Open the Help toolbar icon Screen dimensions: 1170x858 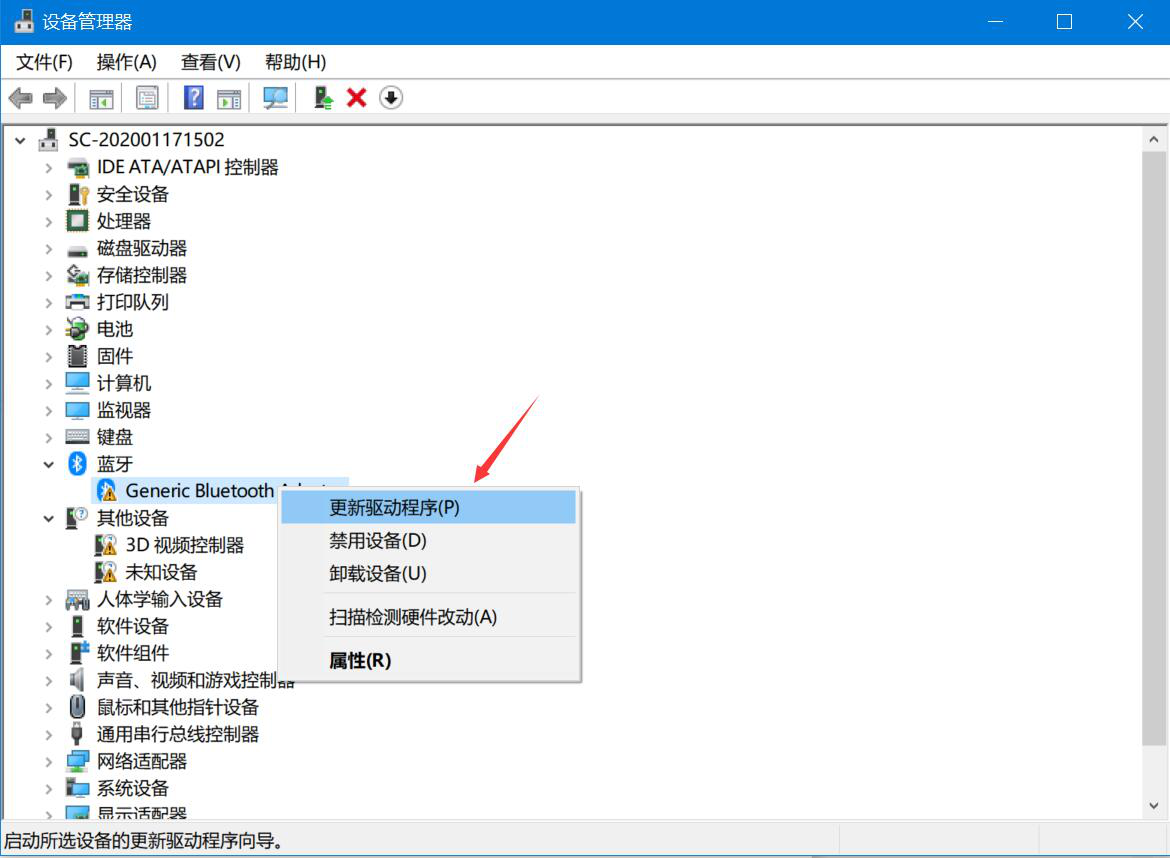193,97
